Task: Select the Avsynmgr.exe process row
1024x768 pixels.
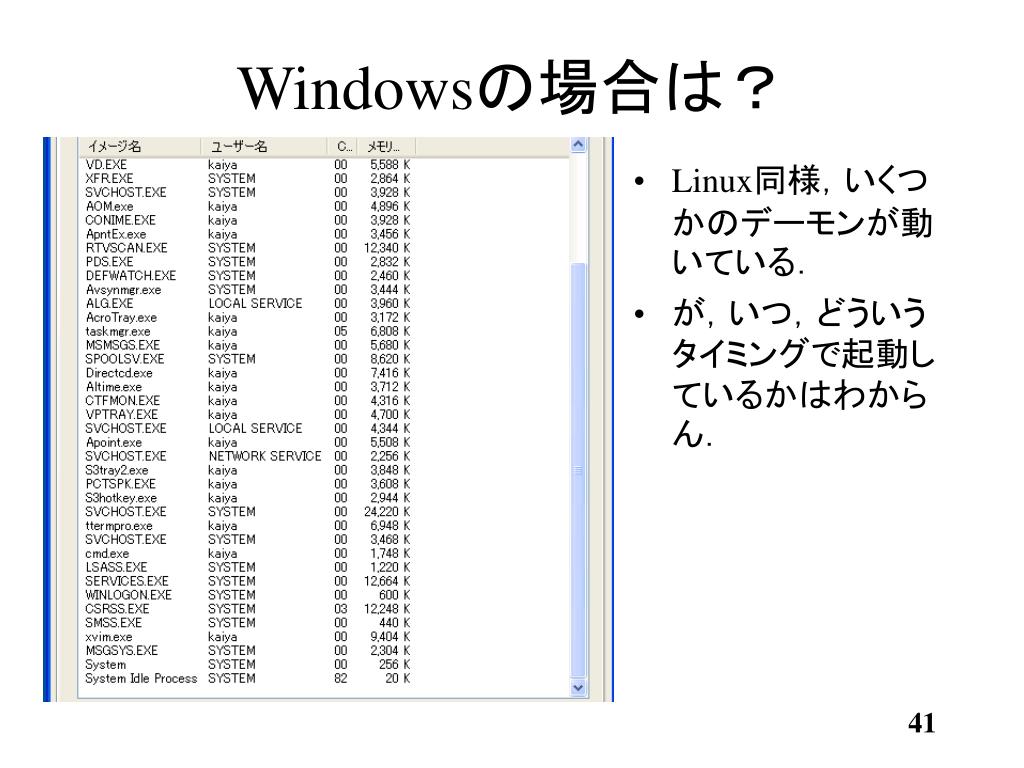Action: point(248,290)
